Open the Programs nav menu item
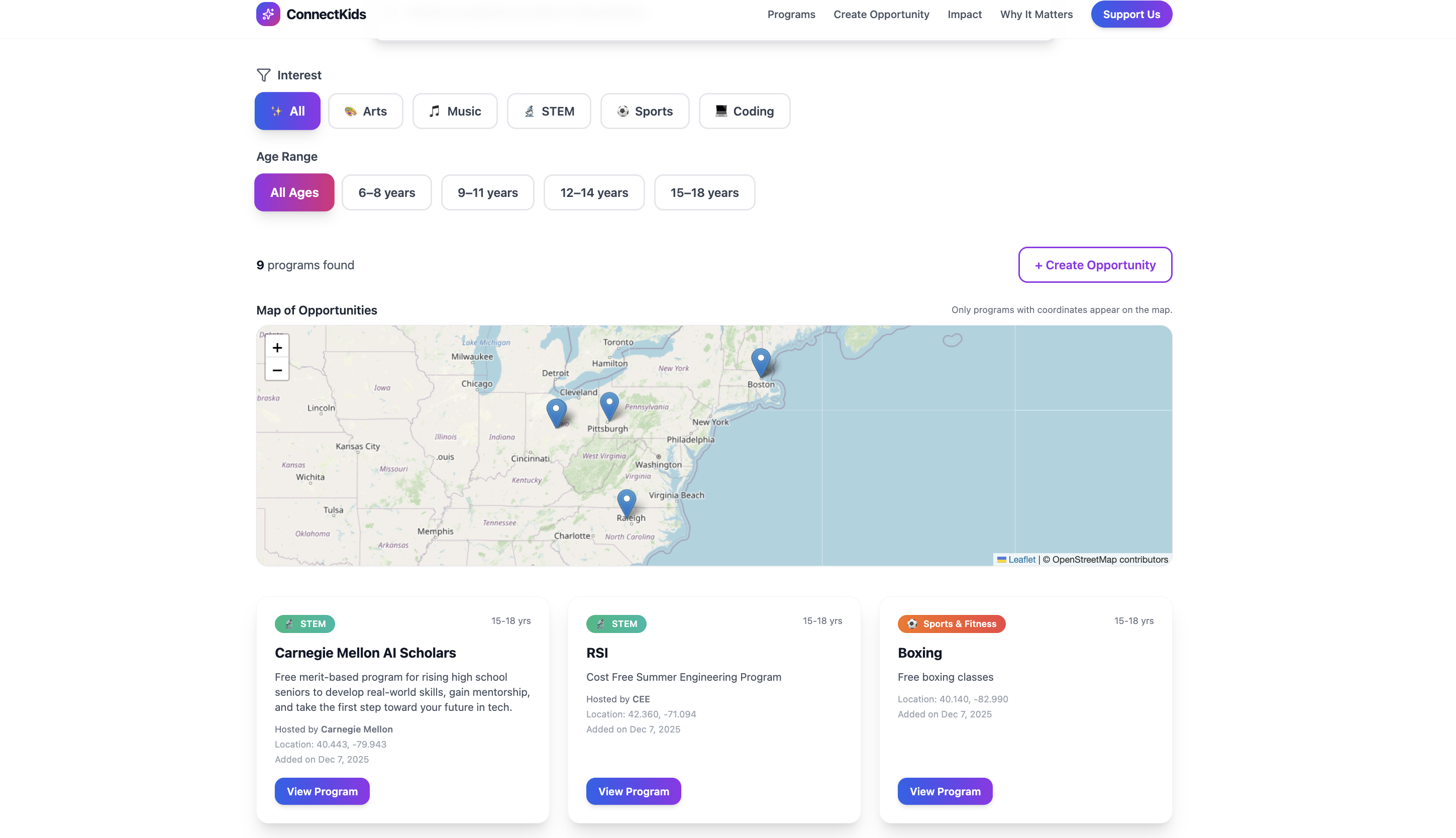Image resolution: width=1456 pixels, height=838 pixels. (791, 15)
